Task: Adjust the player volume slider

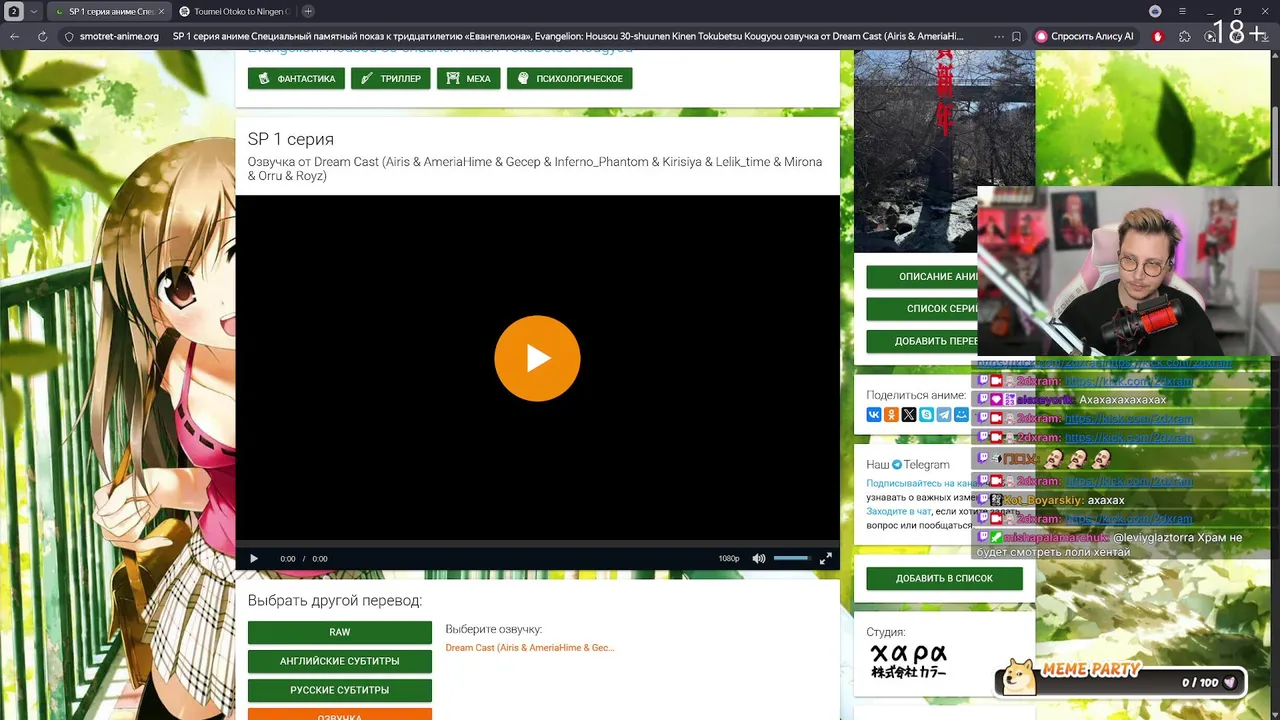Action: click(x=791, y=558)
